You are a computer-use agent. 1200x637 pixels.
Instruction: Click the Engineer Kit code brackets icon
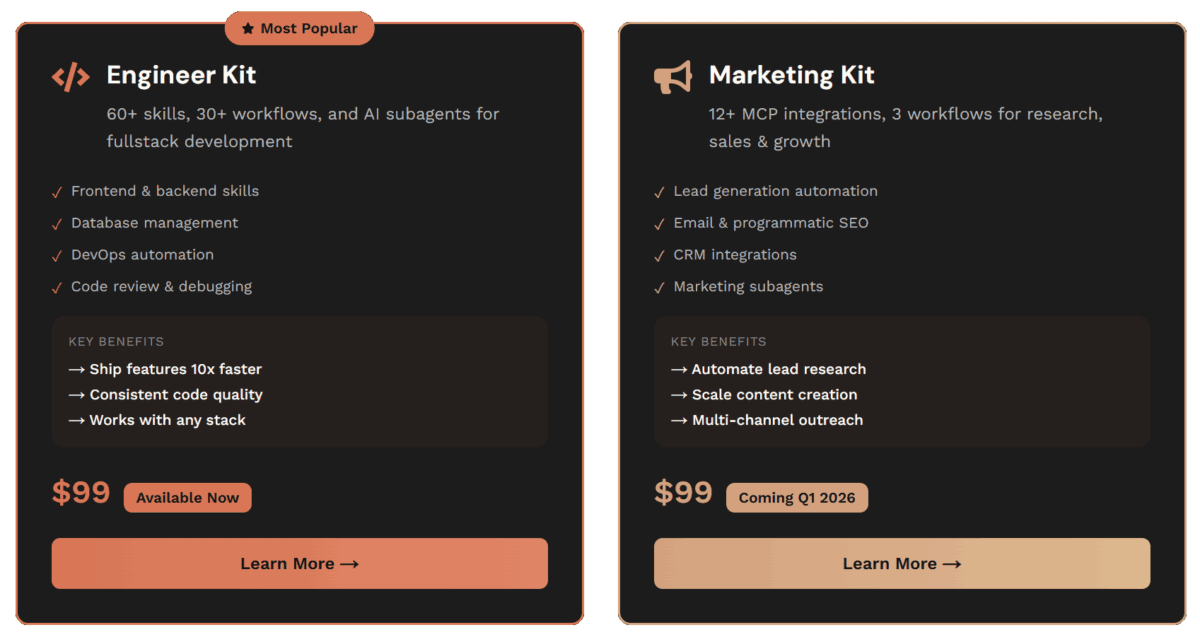coord(70,76)
